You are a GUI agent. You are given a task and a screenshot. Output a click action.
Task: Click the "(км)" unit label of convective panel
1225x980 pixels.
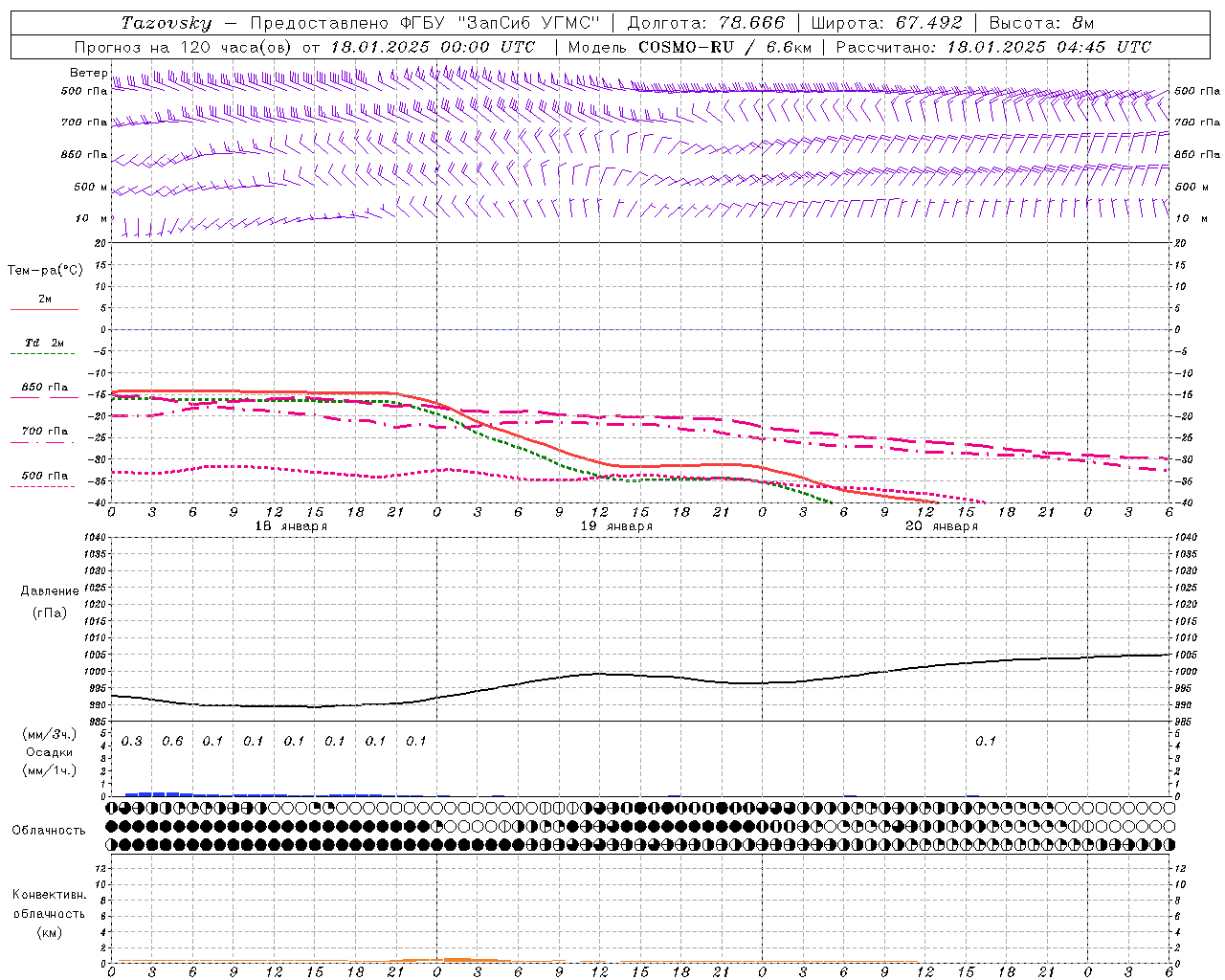49,932
